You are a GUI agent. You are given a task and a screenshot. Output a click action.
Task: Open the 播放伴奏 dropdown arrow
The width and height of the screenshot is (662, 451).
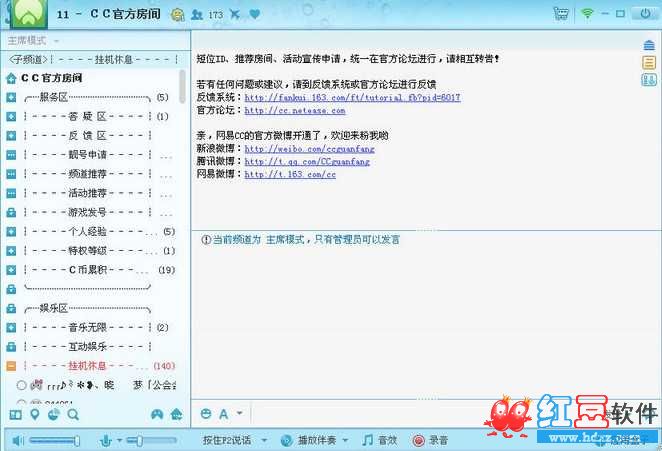345,440
